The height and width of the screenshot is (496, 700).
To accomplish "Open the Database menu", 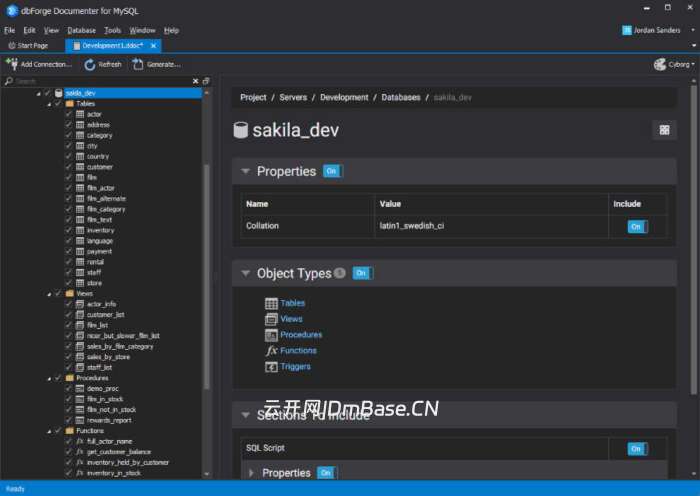I will click(x=81, y=30).
